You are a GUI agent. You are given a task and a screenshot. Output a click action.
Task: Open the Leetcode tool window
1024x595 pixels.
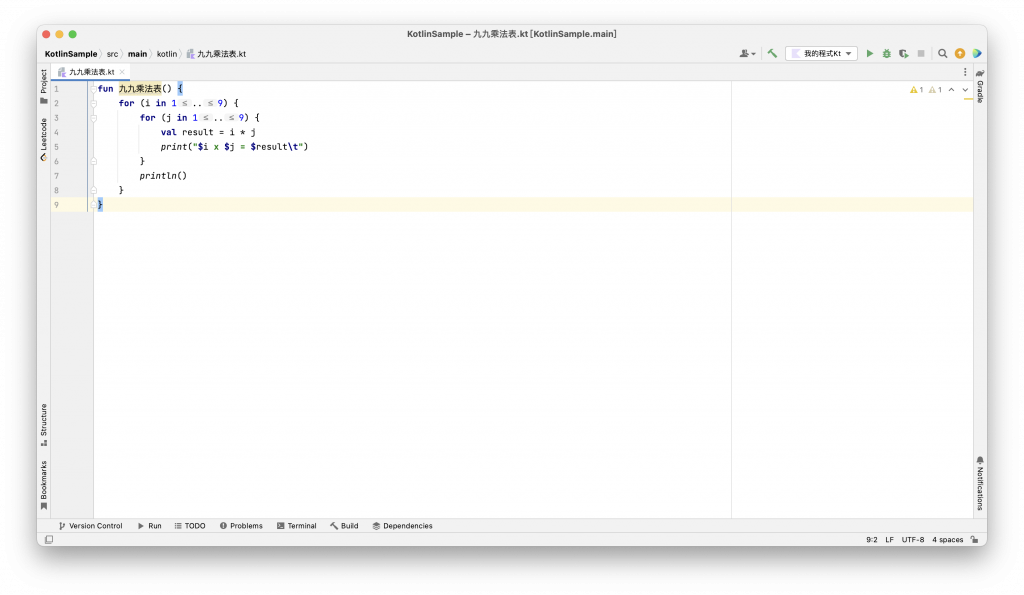point(44,139)
